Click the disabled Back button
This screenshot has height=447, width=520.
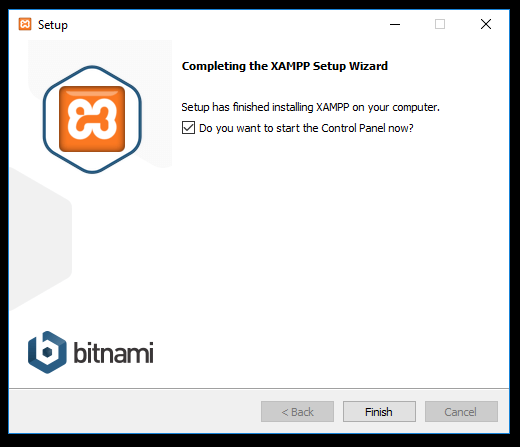tap(297, 412)
